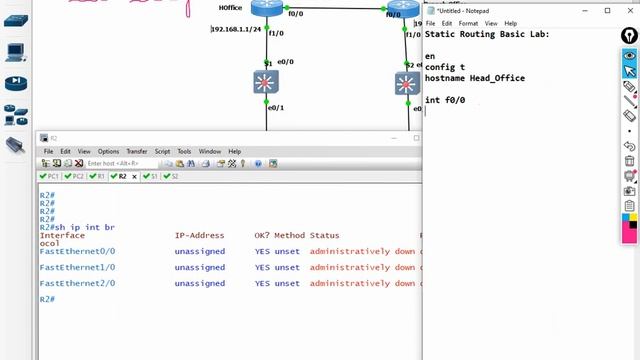Switch to the R1 session tab

97,176
